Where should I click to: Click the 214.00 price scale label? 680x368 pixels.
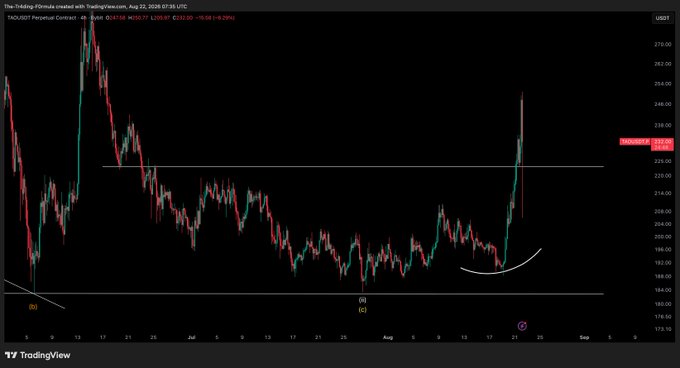coord(662,193)
